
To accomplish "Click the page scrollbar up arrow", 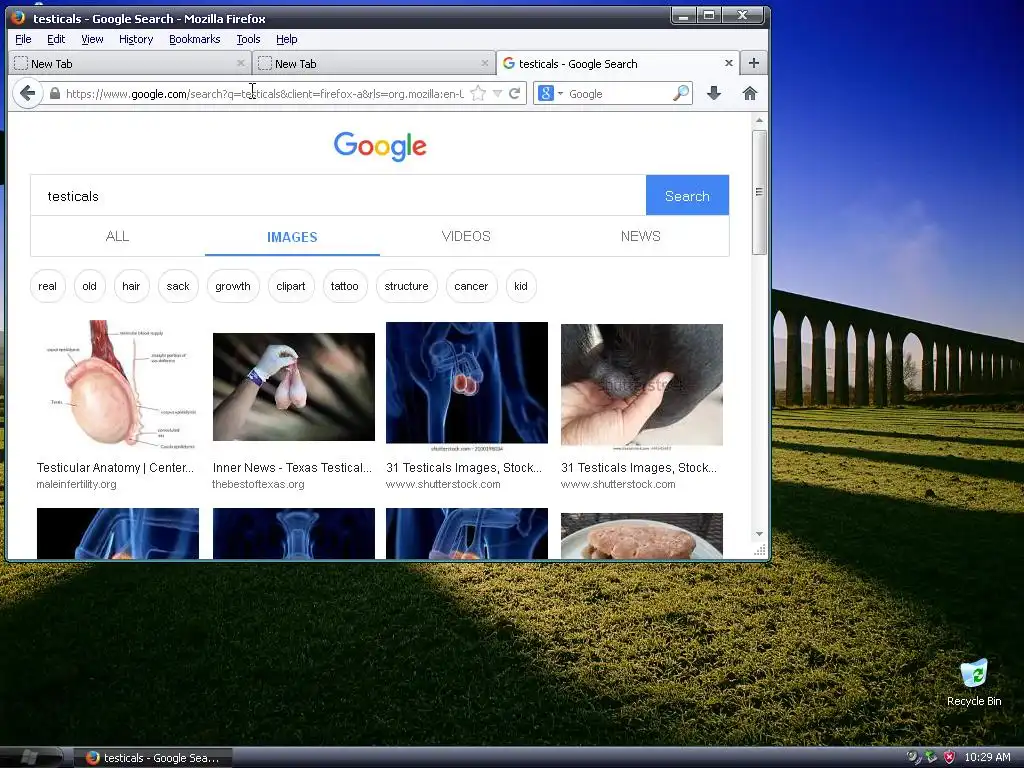I will 759,120.
